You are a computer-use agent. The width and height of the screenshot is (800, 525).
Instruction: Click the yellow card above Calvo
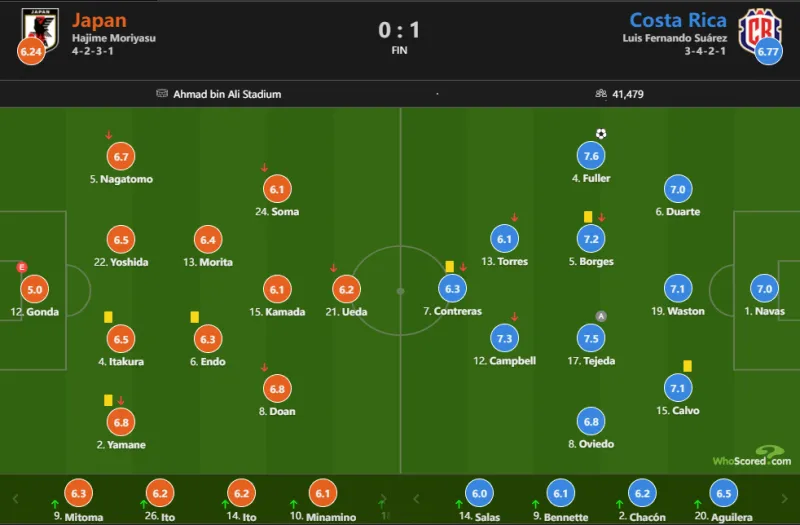pos(688,366)
